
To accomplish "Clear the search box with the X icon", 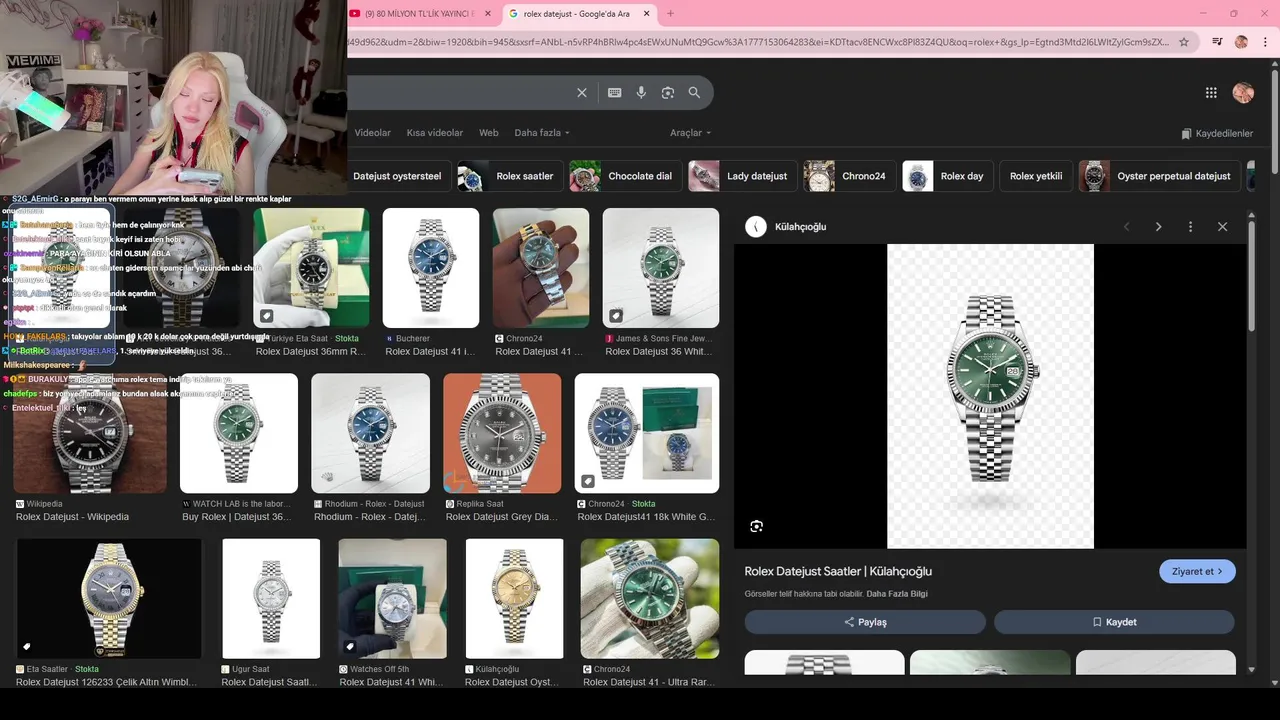I will (582, 93).
